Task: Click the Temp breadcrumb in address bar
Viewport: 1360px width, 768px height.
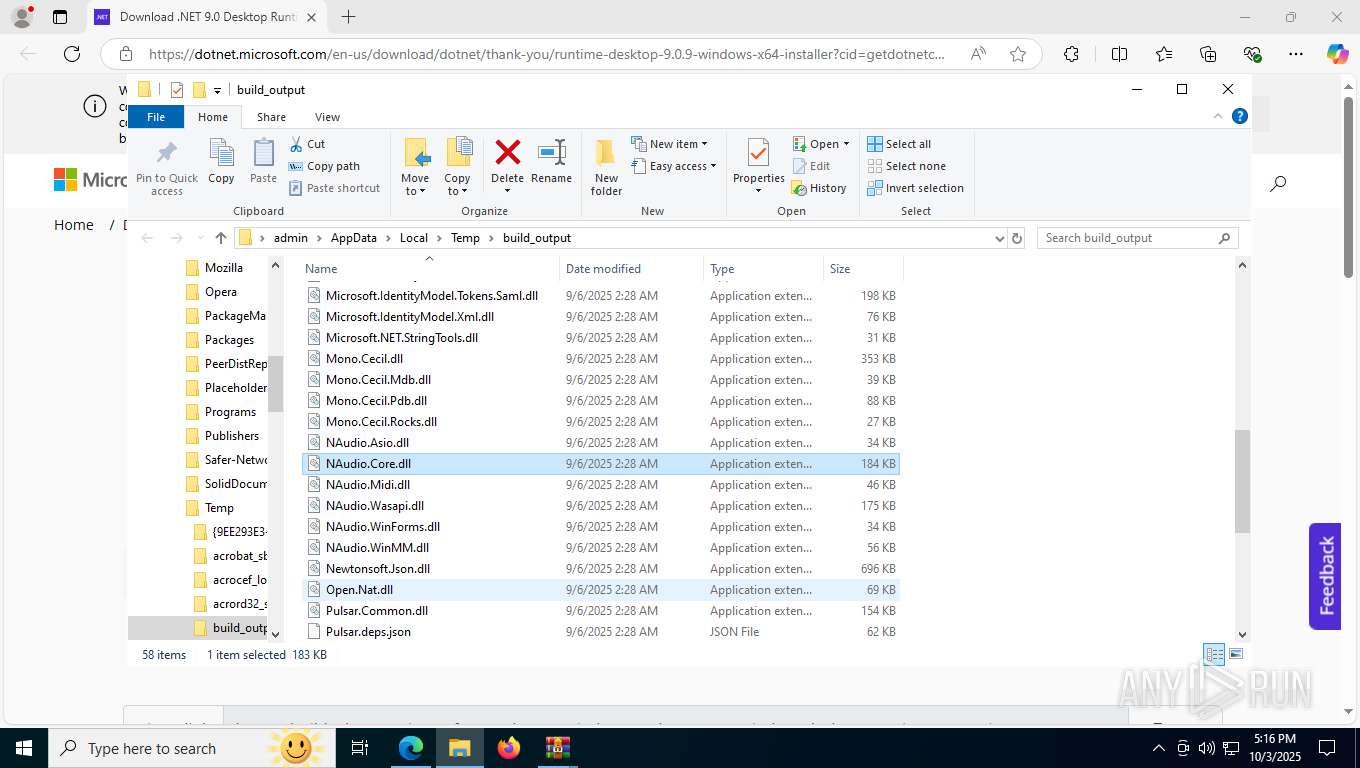Action: (x=465, y=238)
